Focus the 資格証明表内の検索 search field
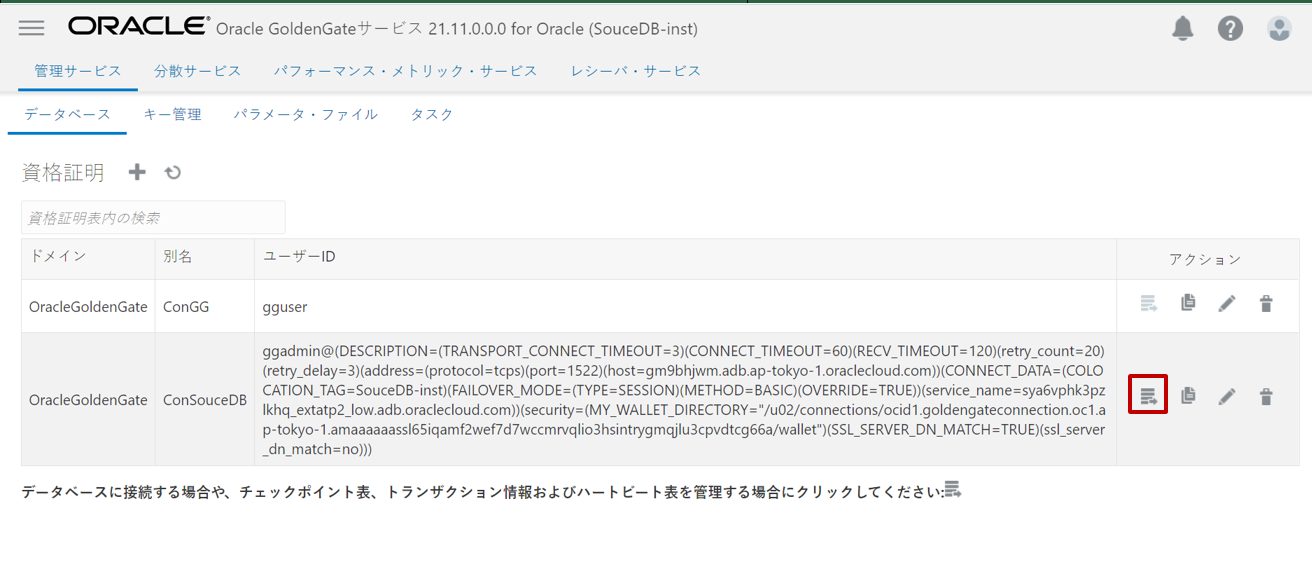The image size is (1312, 580). point(153,217)
